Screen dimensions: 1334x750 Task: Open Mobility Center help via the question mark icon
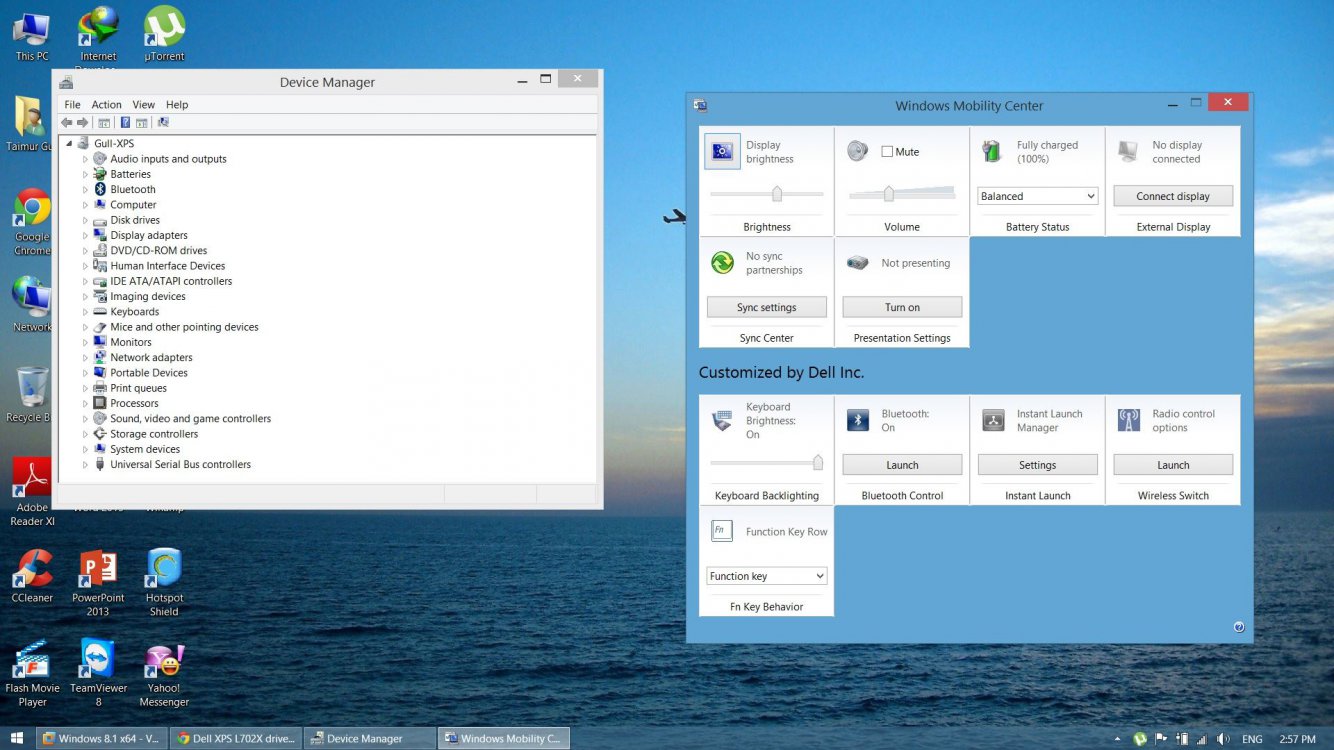pos(1238,626)
